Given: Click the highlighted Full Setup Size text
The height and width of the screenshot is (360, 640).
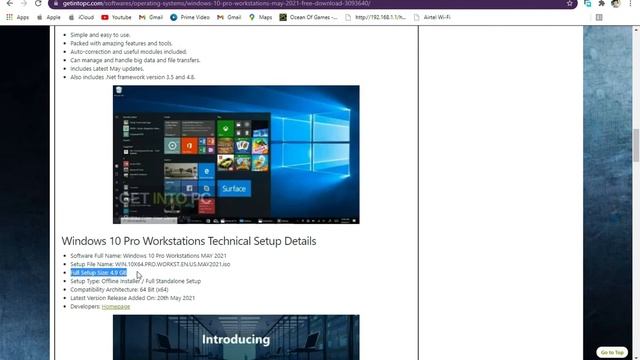Looking at the screenshot, I should point(98,272).
